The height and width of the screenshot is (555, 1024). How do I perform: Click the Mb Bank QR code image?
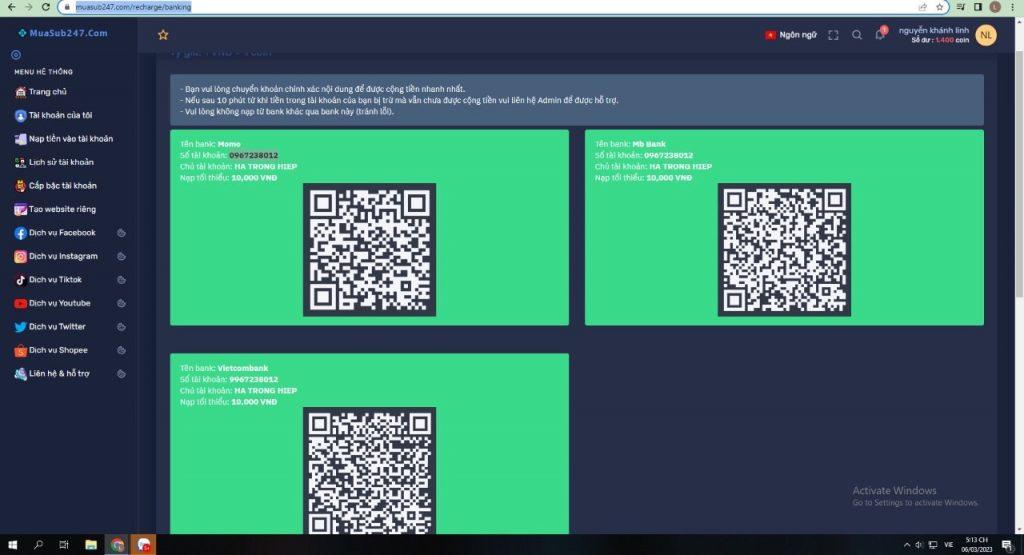coord(784,250)
